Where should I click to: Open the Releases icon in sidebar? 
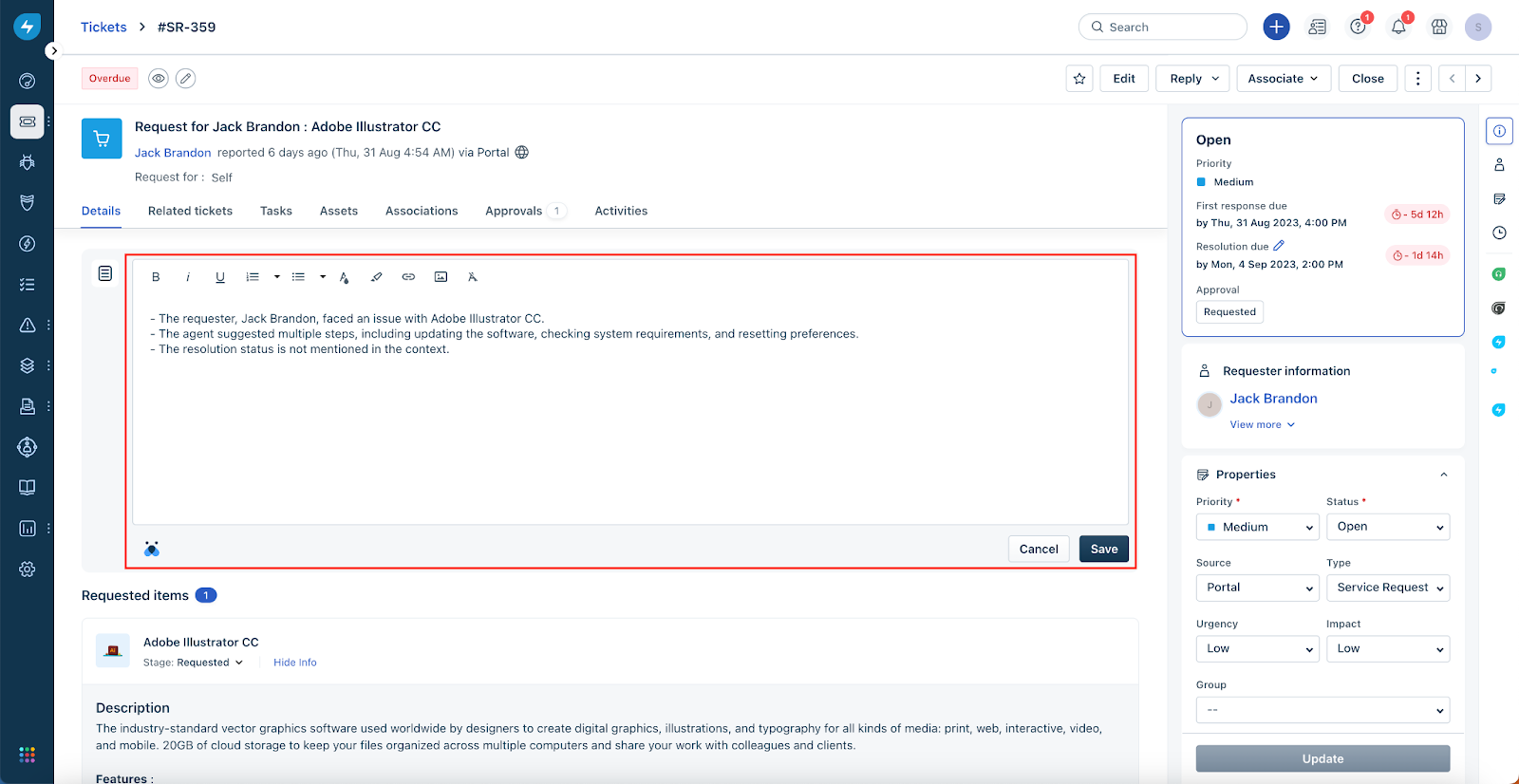tap(28, 244)
